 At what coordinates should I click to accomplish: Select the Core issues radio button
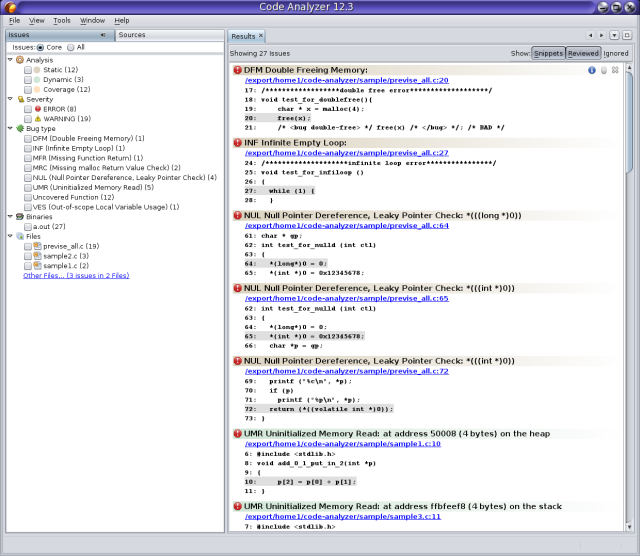(40, 48)
